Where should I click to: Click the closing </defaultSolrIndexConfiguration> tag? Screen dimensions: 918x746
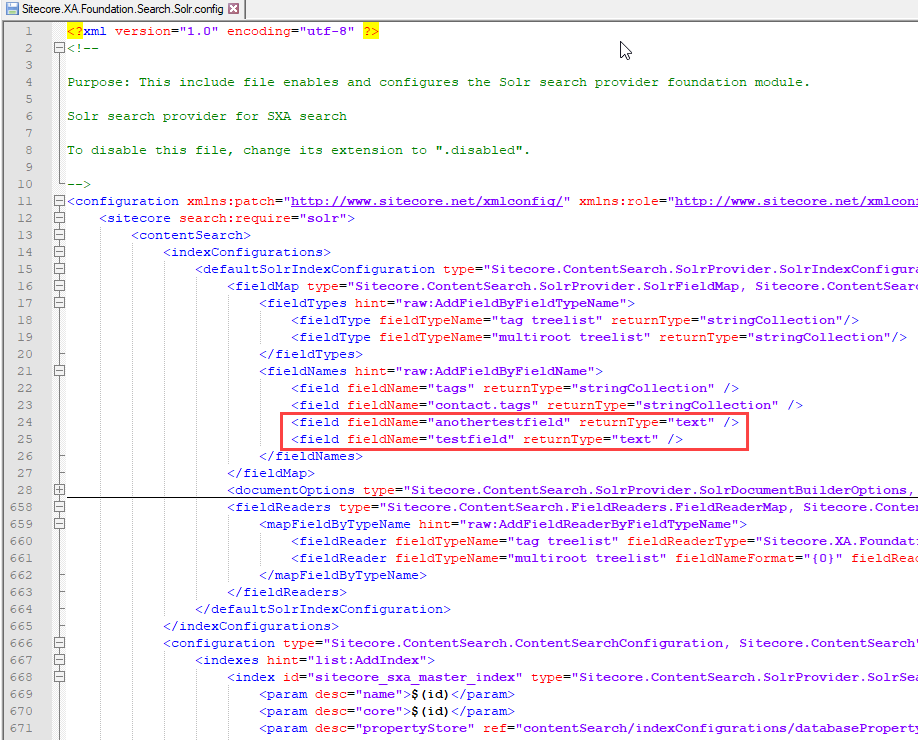tap(323, 610)
